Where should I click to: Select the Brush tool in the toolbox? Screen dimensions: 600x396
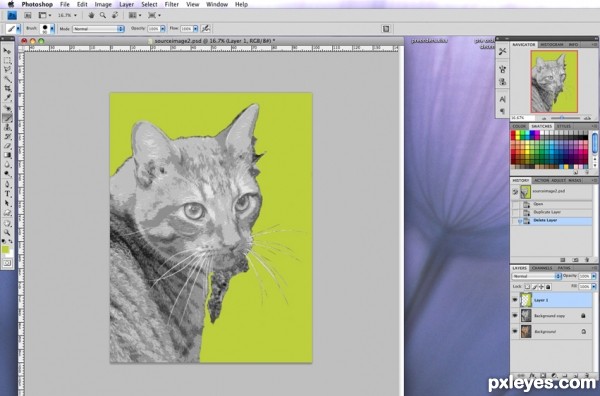(x=7, y=118)
